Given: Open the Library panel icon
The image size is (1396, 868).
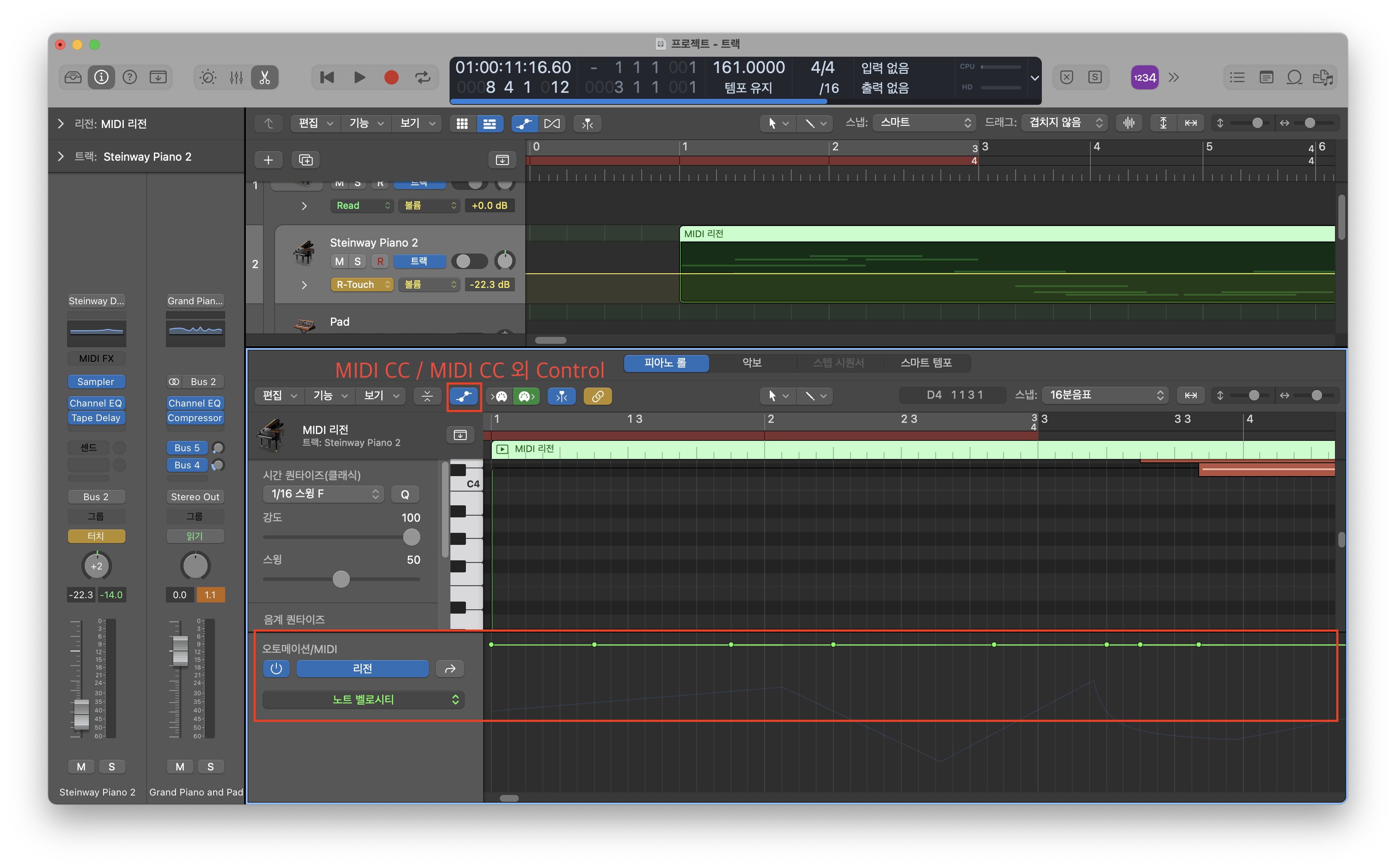Looking at the screenshot, I should click(x=73, y=77).
